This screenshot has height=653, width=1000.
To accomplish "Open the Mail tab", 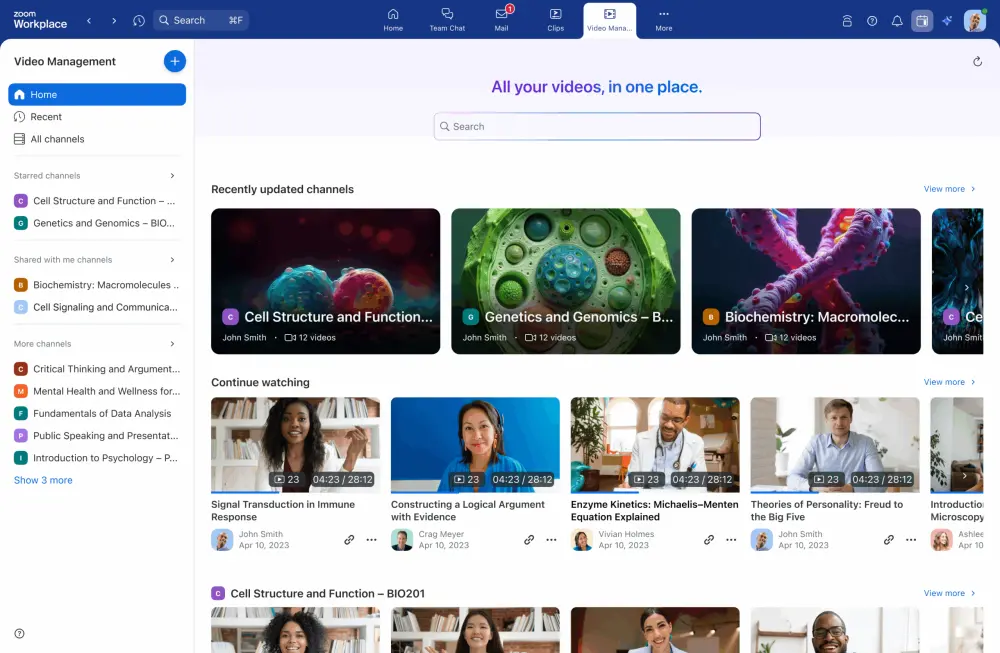I will [501, 19].
